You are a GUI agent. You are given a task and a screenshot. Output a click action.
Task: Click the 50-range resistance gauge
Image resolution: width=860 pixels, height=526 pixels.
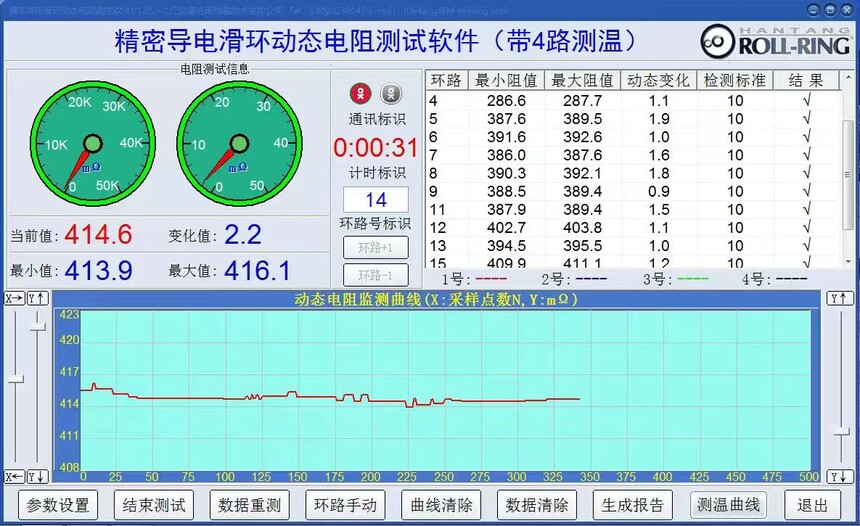point(239,144)
